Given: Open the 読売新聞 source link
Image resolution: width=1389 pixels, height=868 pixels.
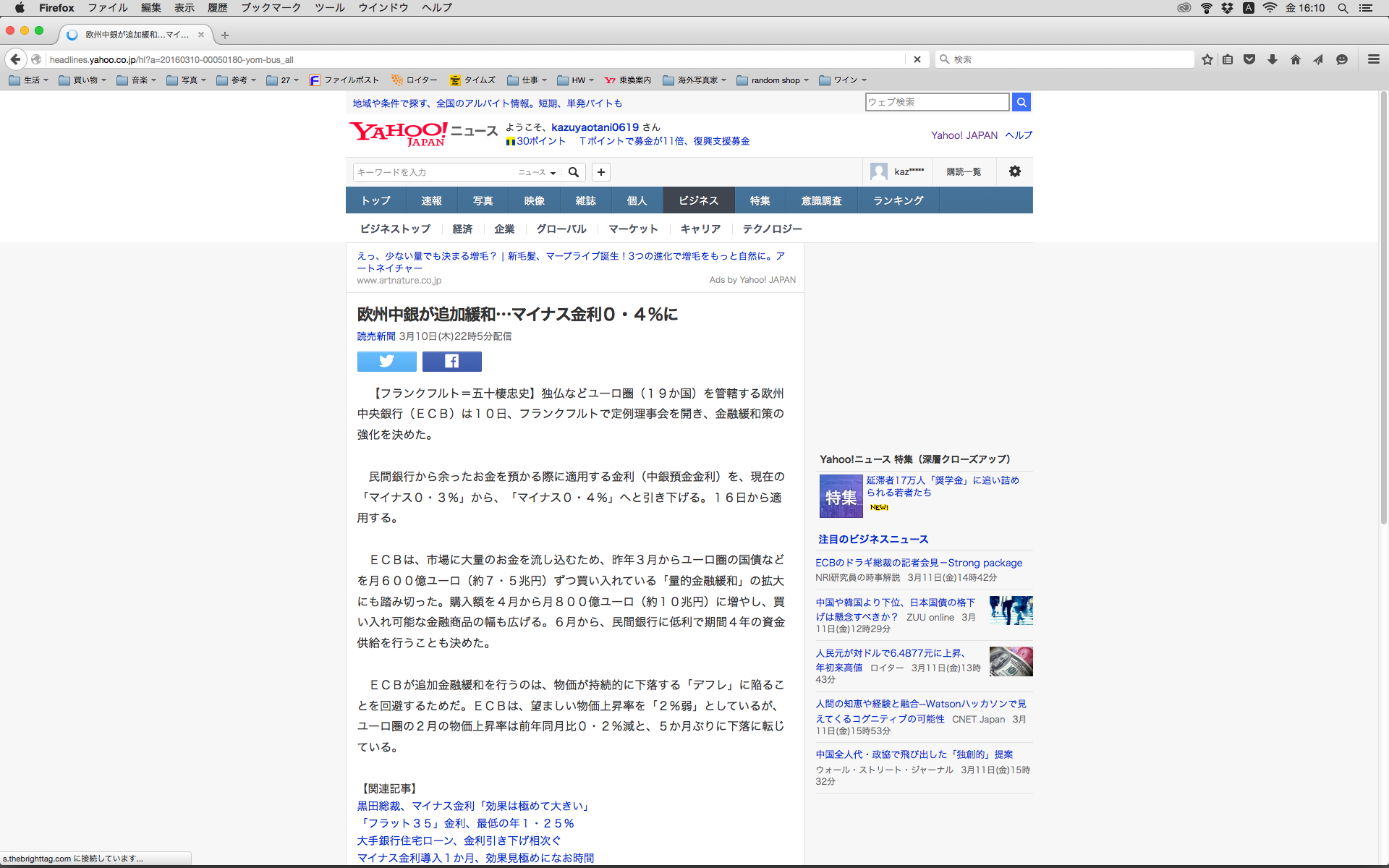Looking at the screenshot, I should 375,336.
